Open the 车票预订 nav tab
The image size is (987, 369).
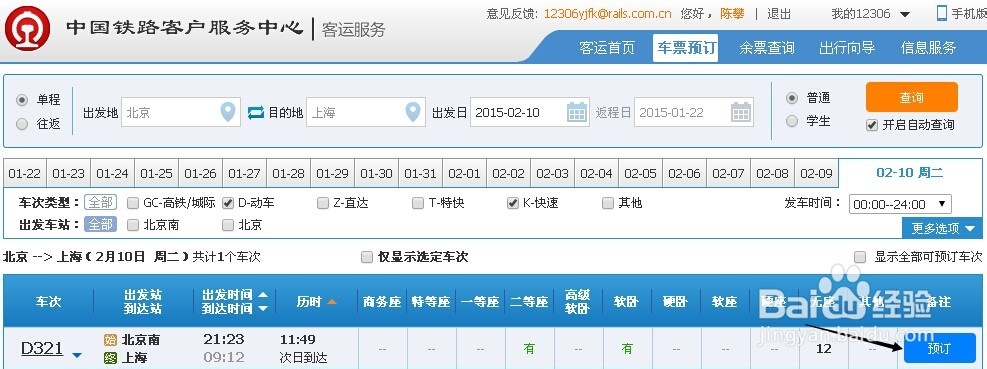pyautogui.click(x=686, y=48)
